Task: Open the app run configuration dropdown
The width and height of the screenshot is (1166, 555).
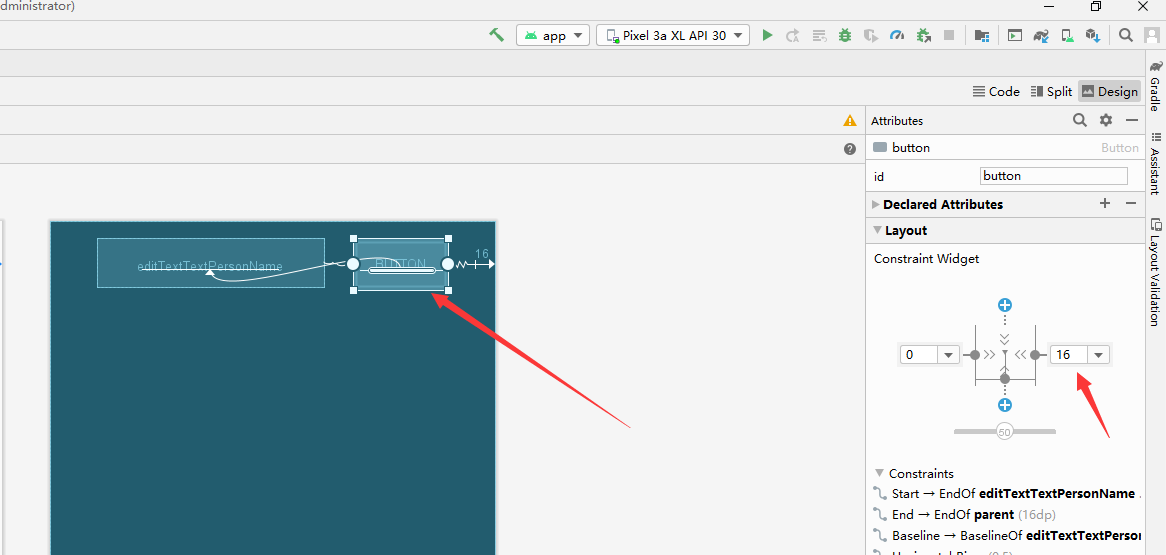Action: pos(553,35)
